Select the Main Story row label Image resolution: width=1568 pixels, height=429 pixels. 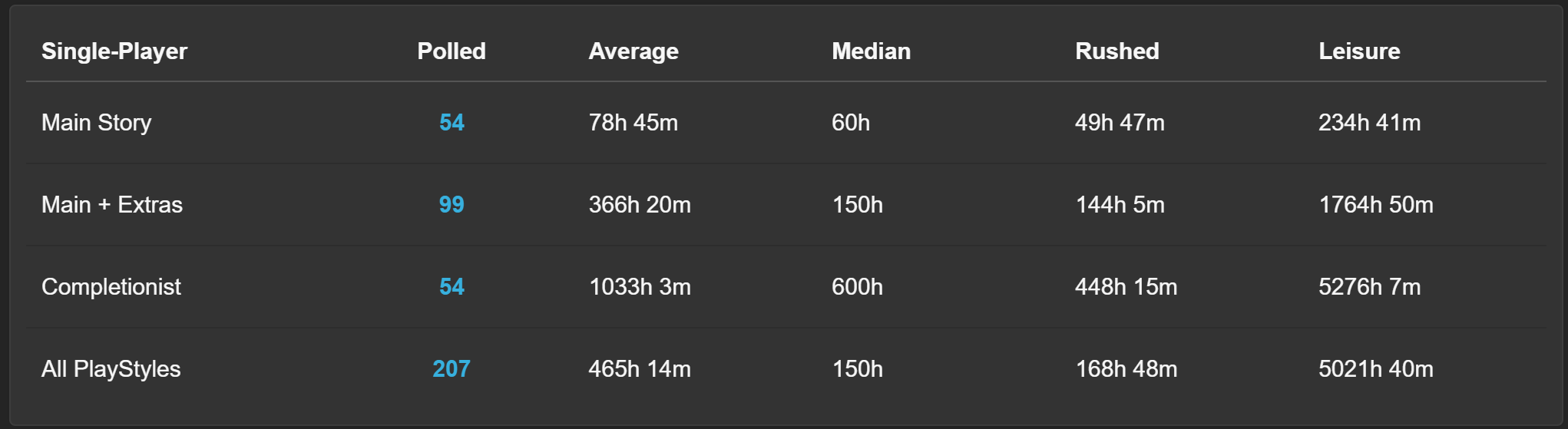pyautogui.click(x=97, y=123)
